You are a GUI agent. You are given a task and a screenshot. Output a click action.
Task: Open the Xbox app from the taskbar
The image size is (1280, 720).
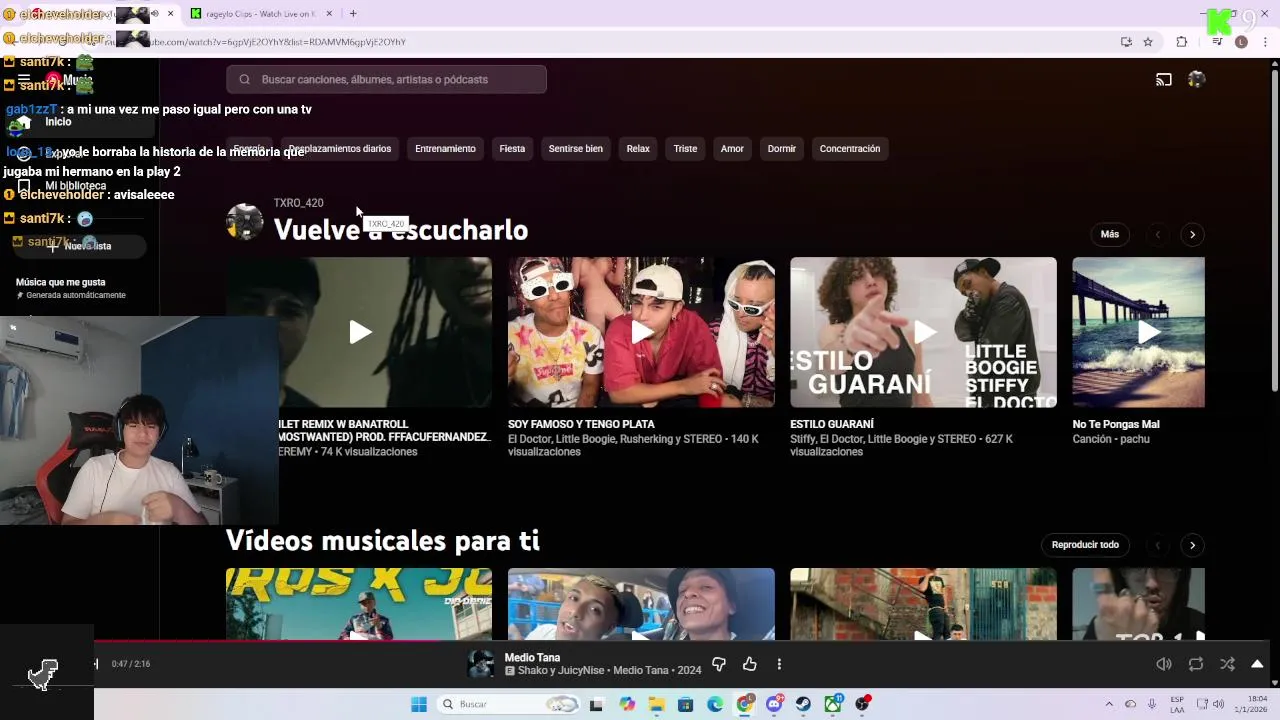(x=833, y=704)
